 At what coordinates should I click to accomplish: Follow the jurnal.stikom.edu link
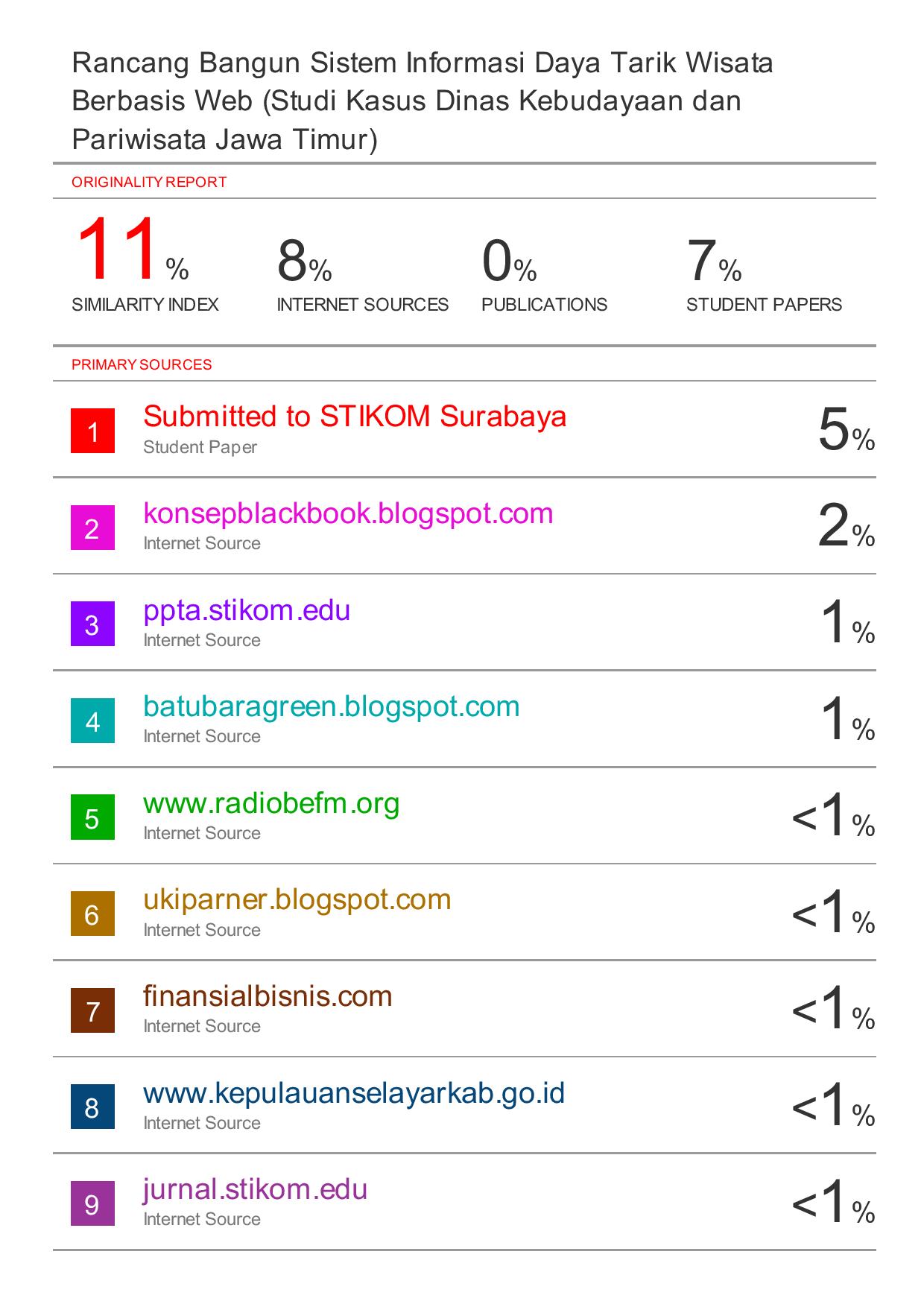256,1189
